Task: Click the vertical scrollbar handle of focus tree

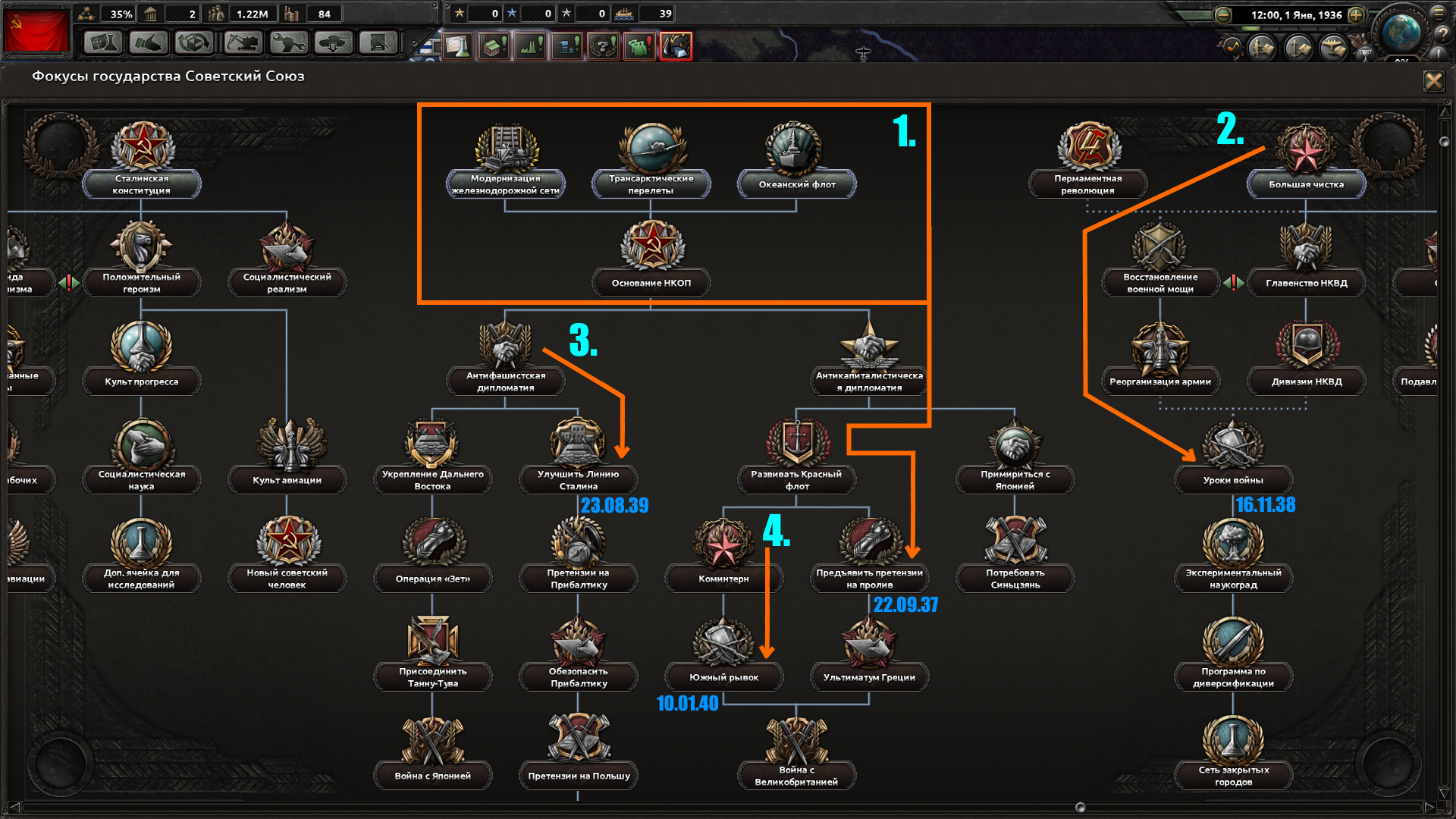Action: 1444,142
